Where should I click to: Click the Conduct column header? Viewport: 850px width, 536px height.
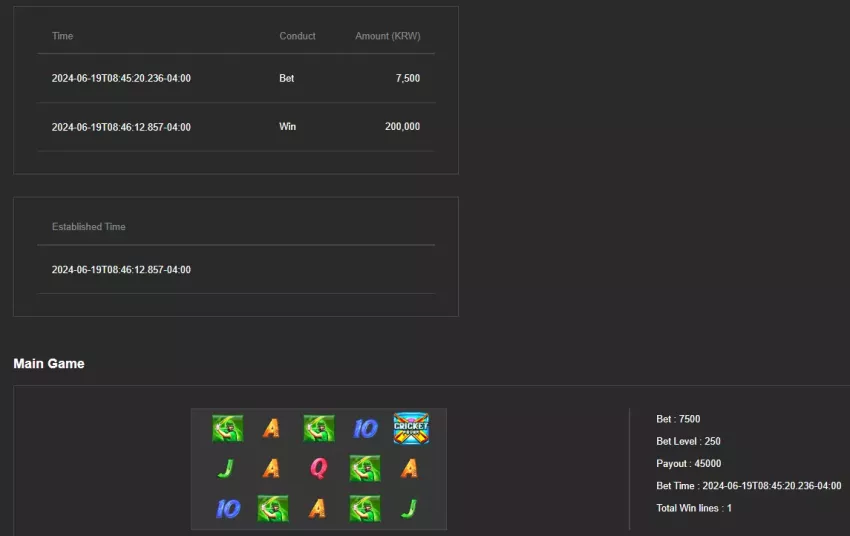(x=297, y=36)
